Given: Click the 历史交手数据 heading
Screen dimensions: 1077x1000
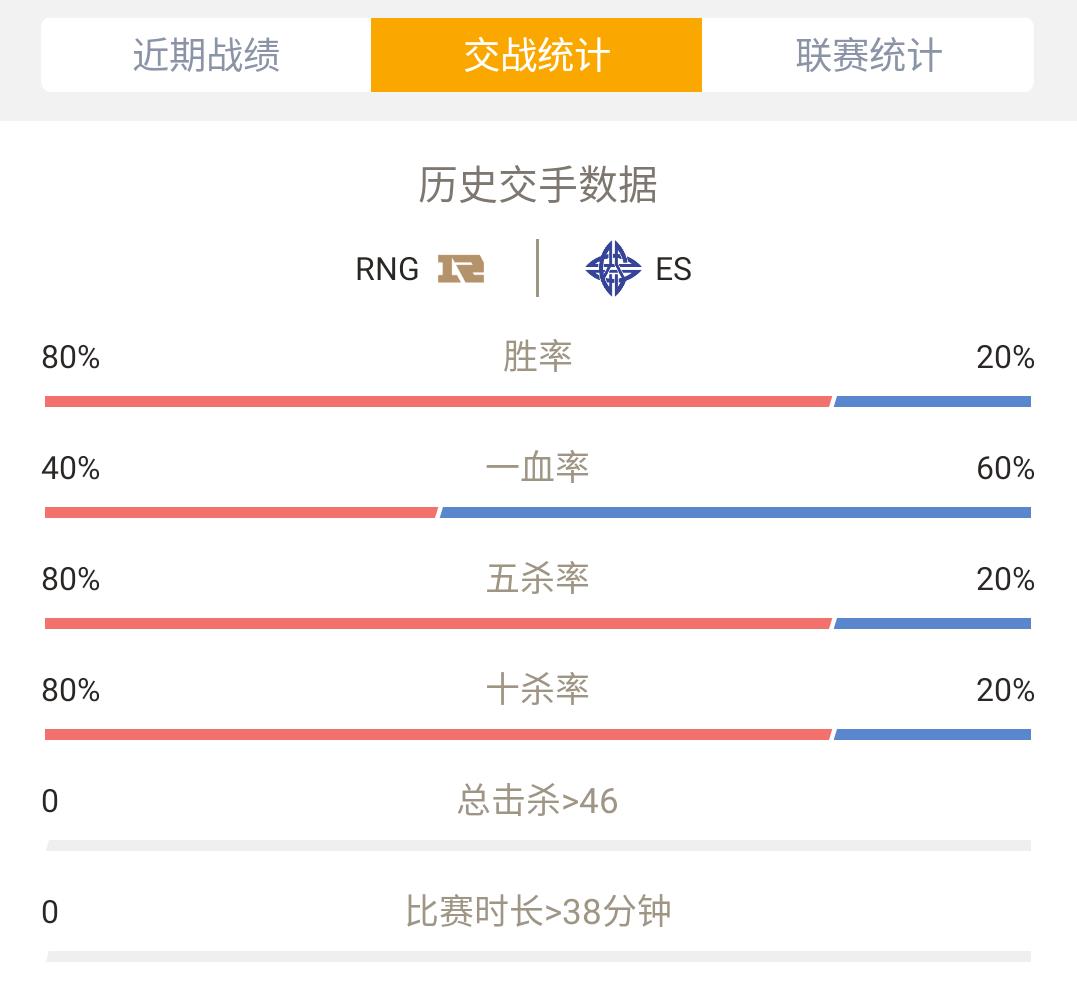Looking at the screenshot, I should click(x=538, y=185).
